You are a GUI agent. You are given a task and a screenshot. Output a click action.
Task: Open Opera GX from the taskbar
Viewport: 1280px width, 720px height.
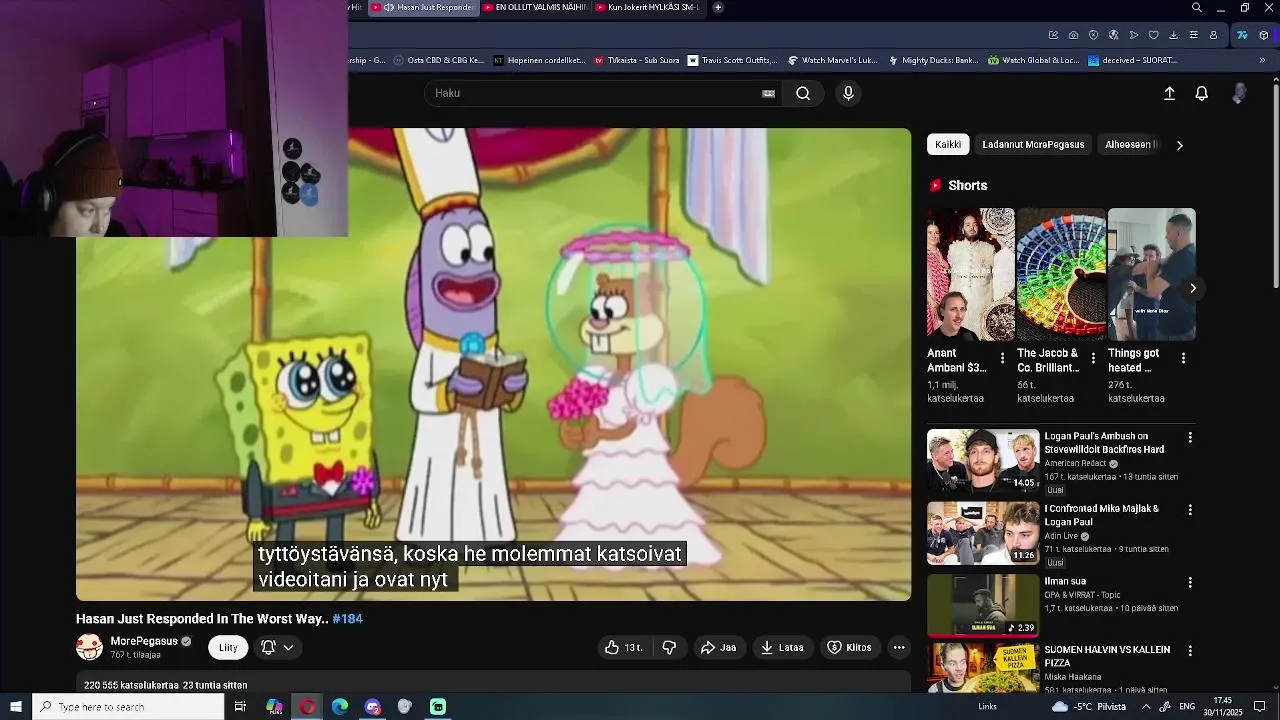pos(307,707)
